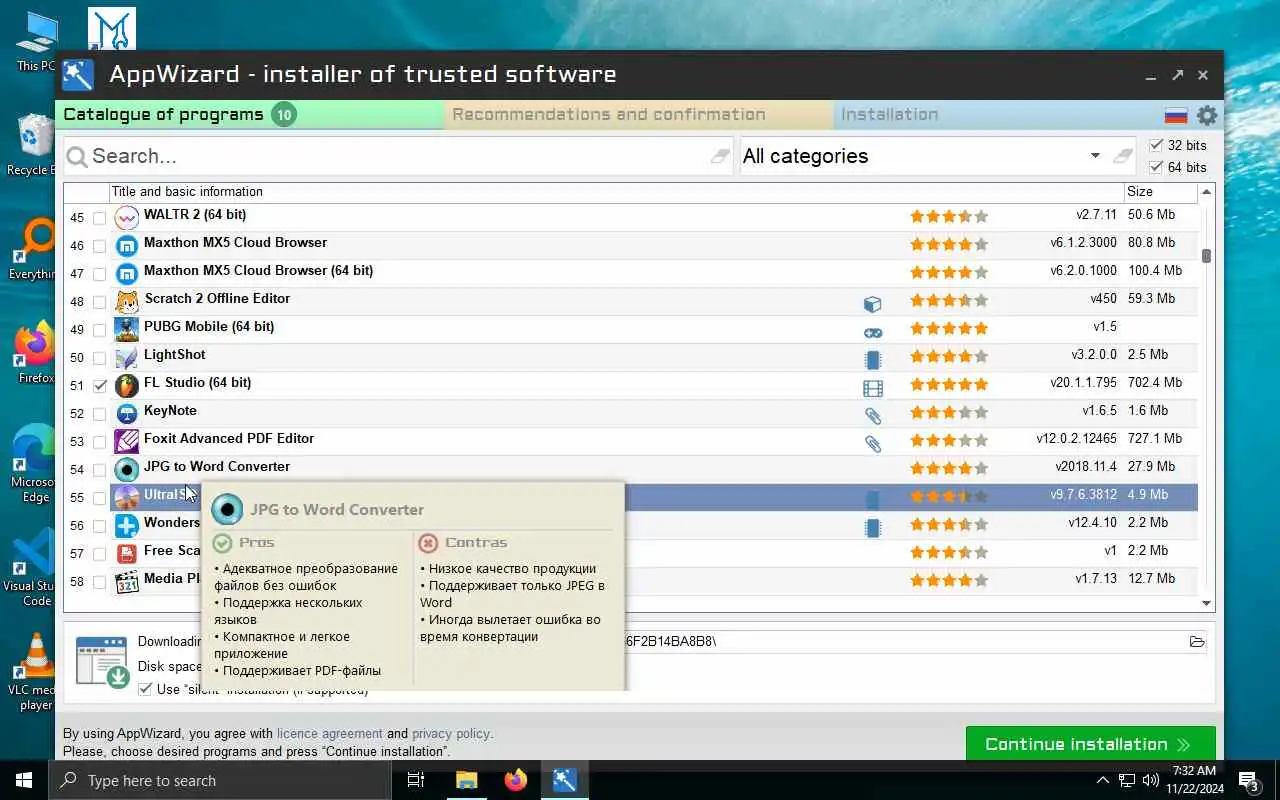Click the AppWizard taskbar button
Viewport: 1280px width, 800px height.
564,780
